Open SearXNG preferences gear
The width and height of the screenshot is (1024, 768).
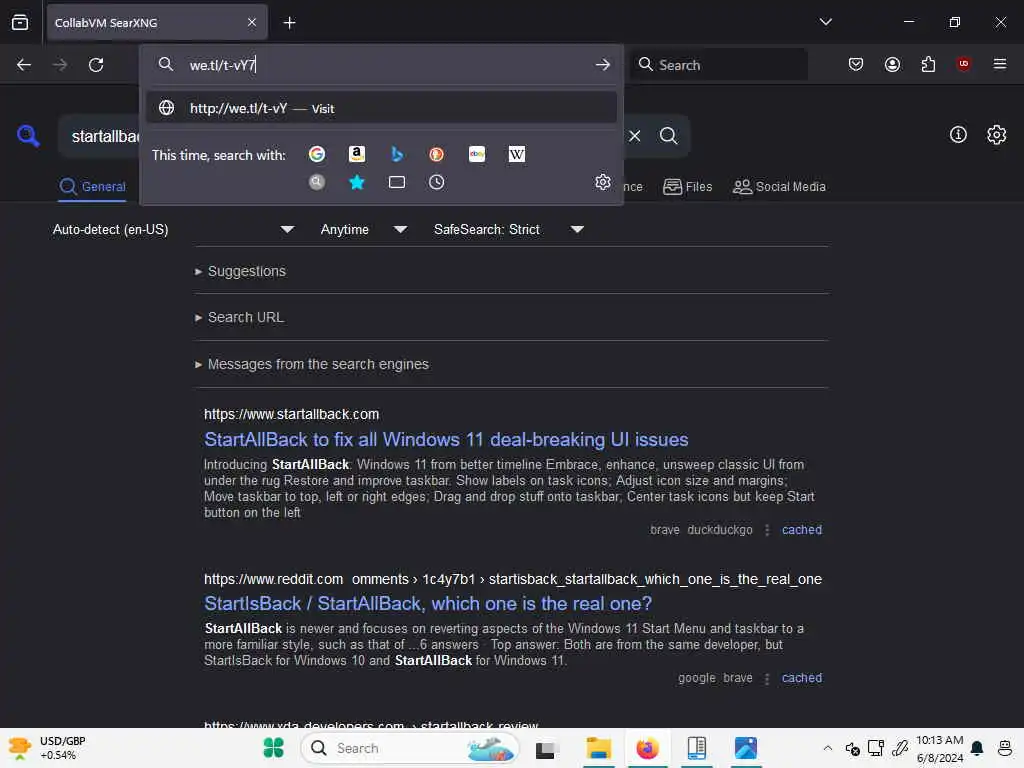997,135
